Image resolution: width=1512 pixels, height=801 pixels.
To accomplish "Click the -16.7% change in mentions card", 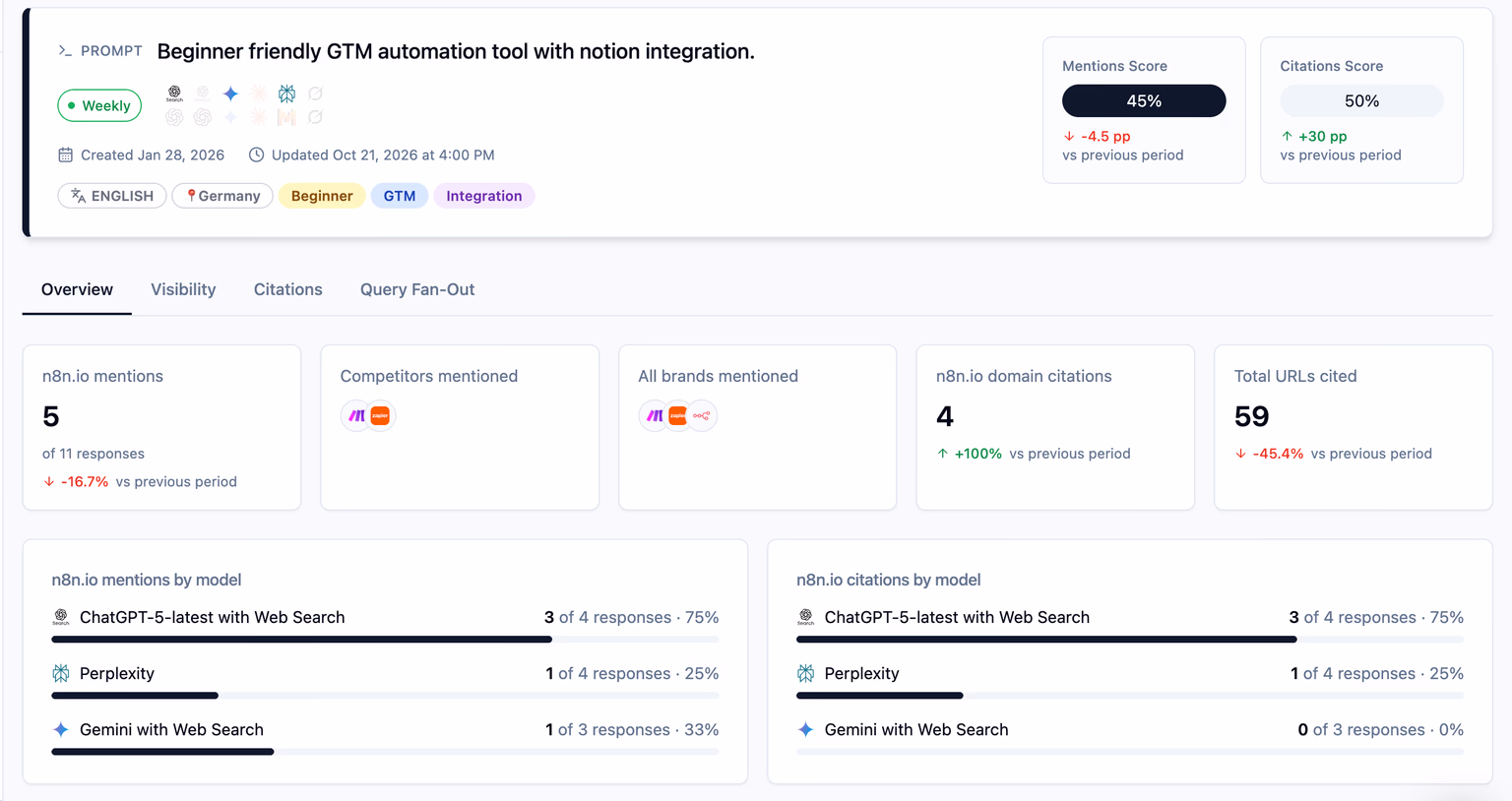I will [85, 481].
